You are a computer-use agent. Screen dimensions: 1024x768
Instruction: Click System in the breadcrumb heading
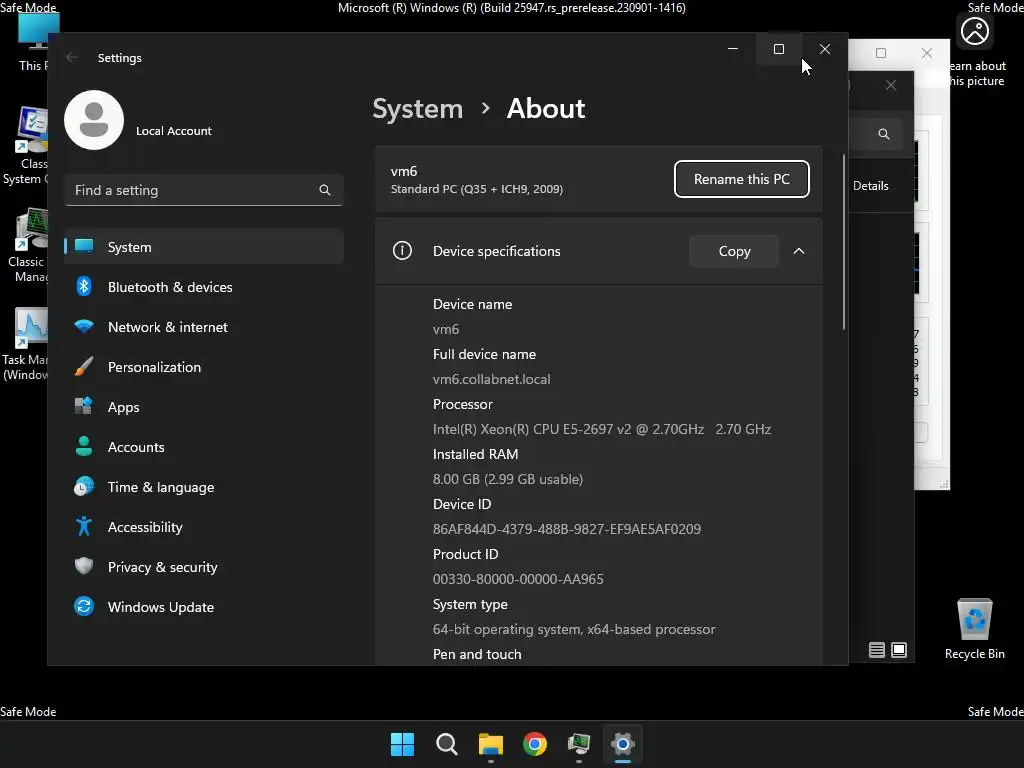[x=417, y=108]
